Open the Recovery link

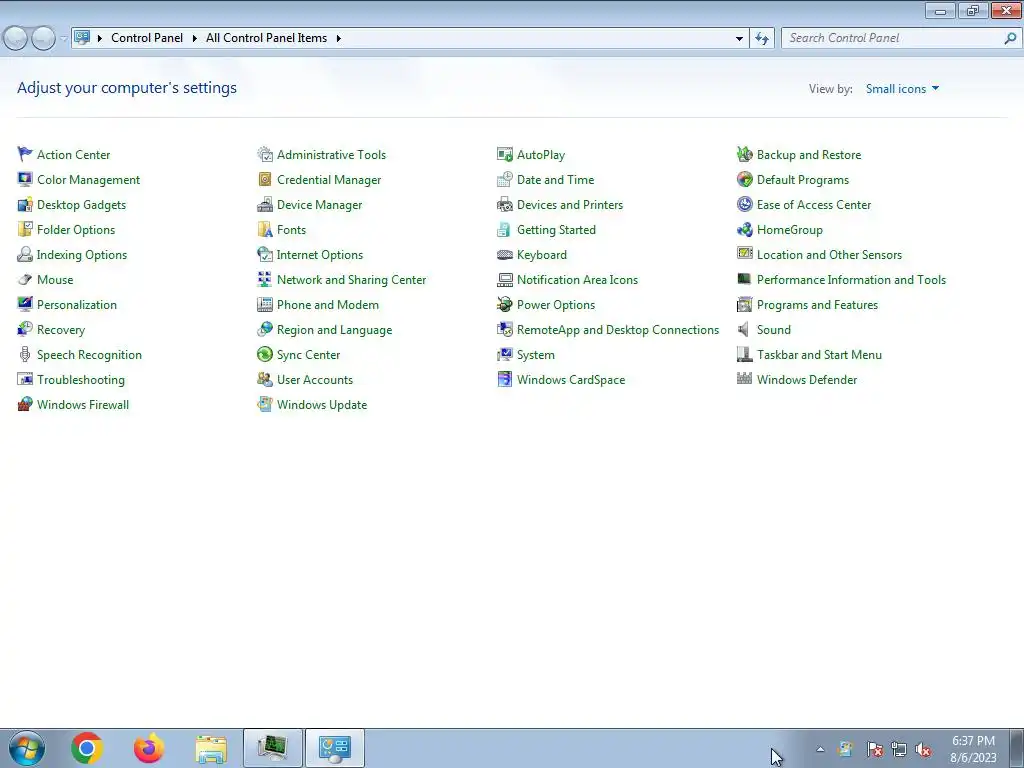click(x=61, y=330)
